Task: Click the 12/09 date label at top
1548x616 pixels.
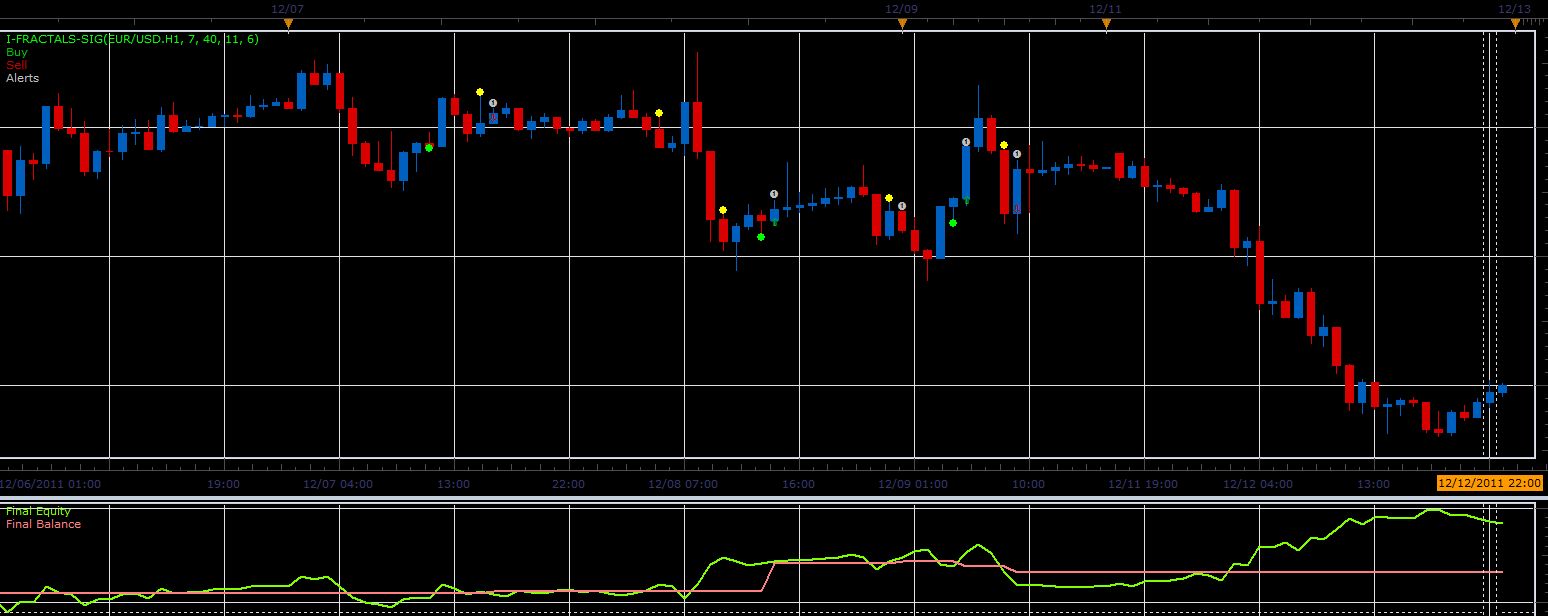Action: (901, 8)
